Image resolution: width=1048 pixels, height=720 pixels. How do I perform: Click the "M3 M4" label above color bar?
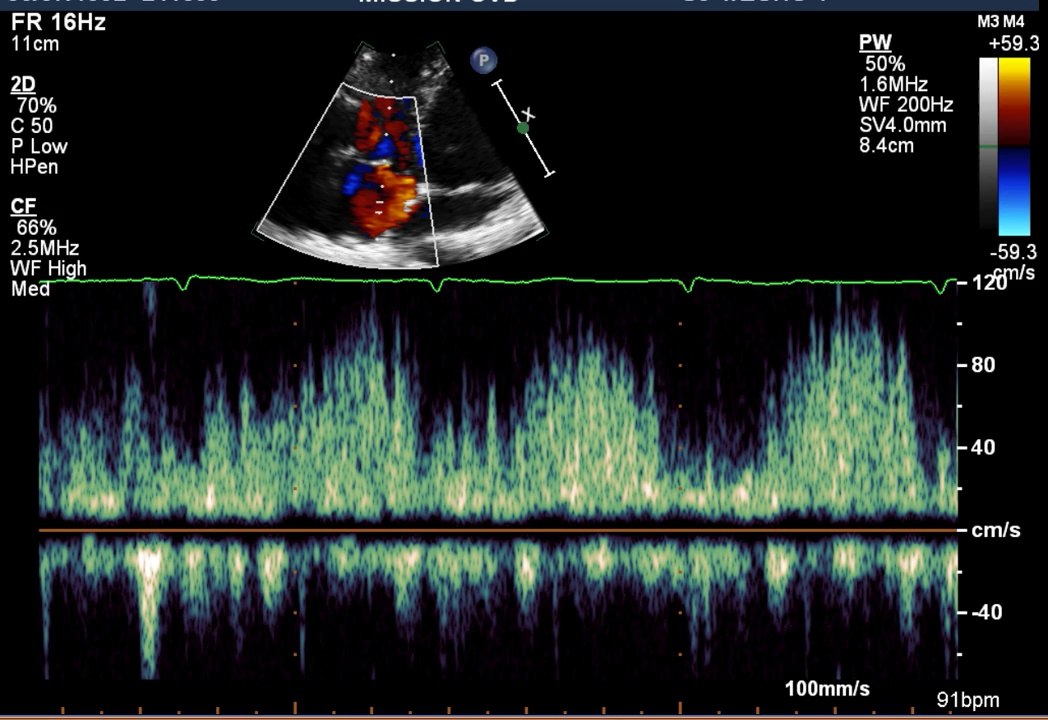pos(1000,22)
